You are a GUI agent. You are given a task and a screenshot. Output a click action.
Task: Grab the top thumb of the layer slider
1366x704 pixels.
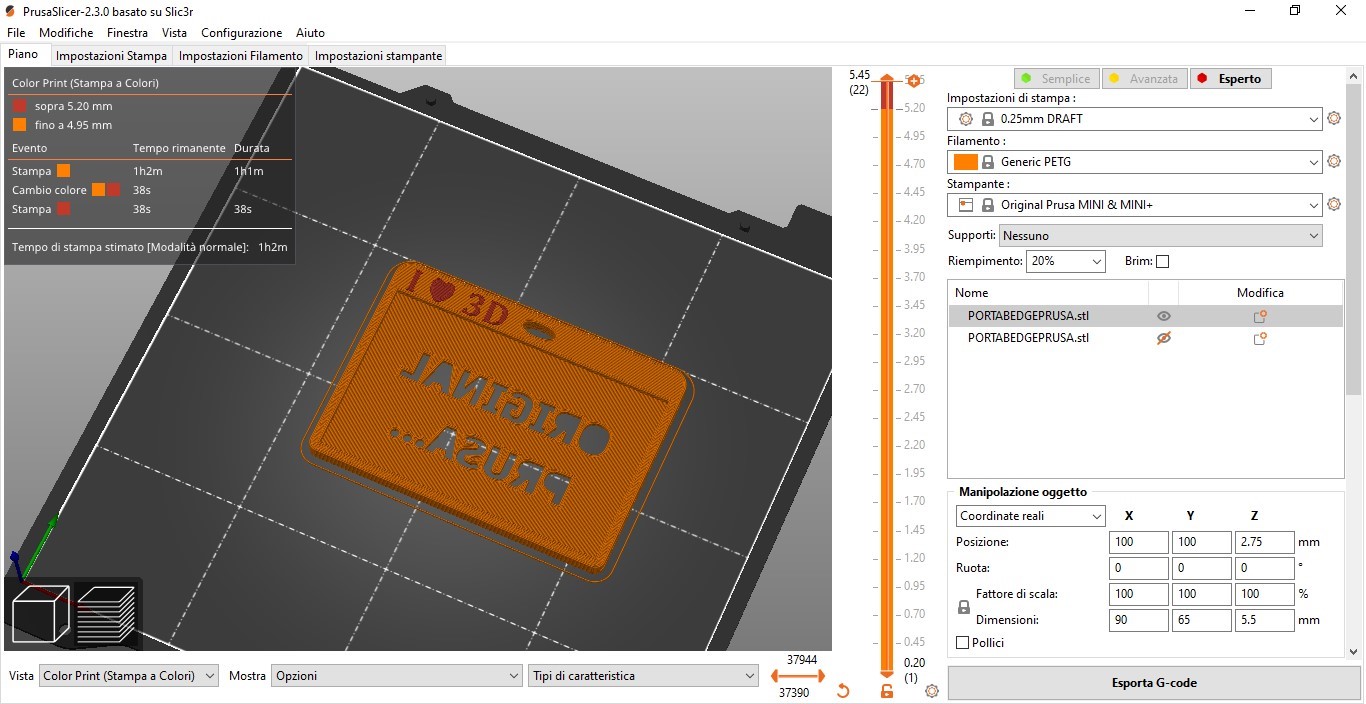pos(887,77)
